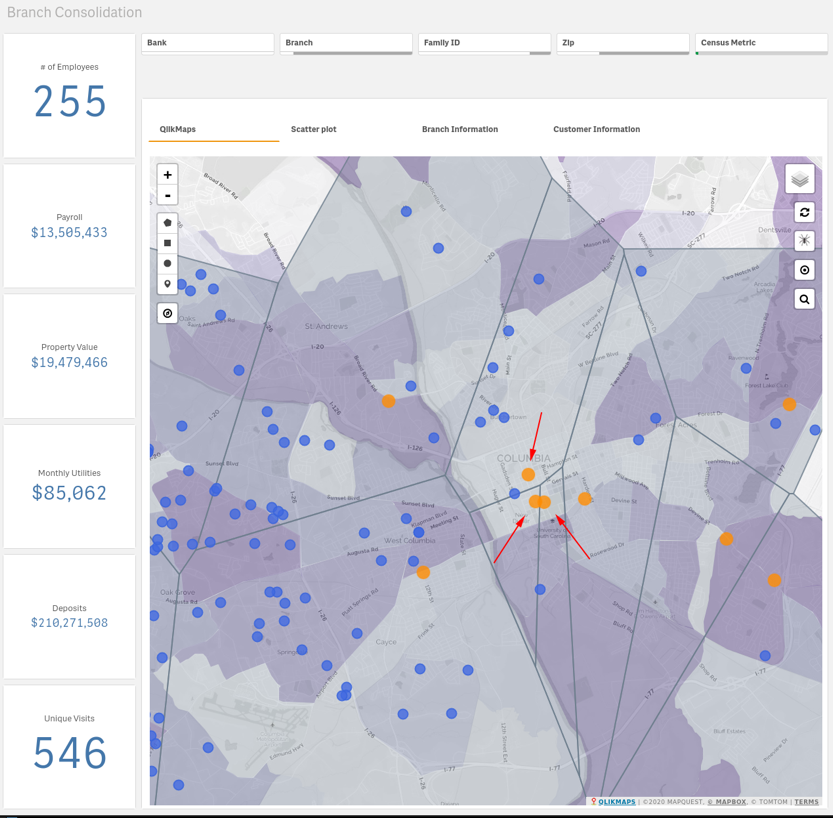833x818 pixels.
Task: Open the Zip filter pane
Action: tap(622, 43)
